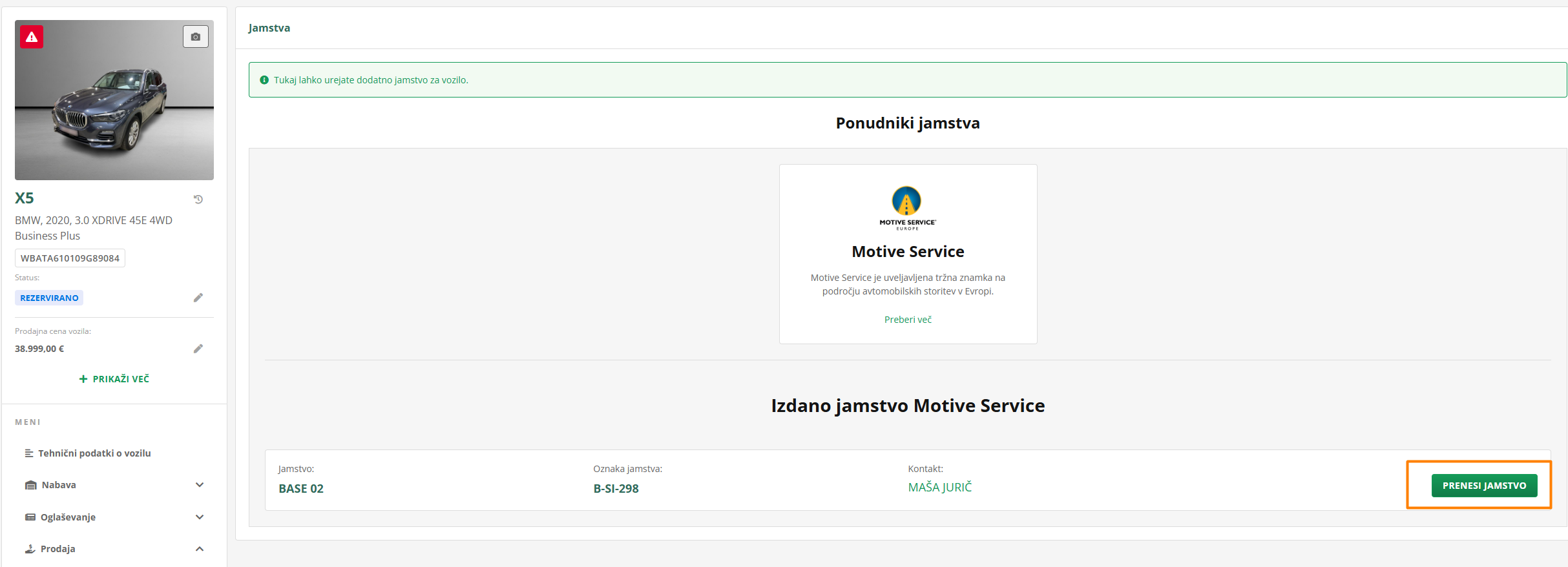The height and width of the screenshot is (567, 1568).
Task: Click the REZERVIRANO status badge
Action: point(49,298)
